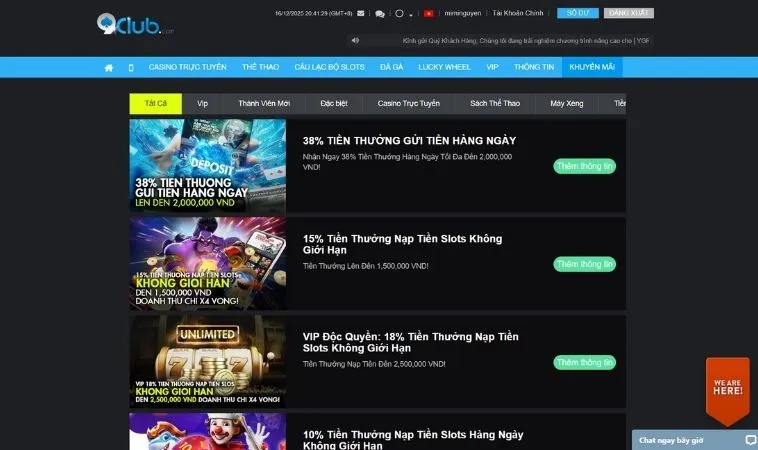The height and width of the screenshot is (450, 758).
Task: Click text Tiền Thưởng Nạp Tiền Đến 2,500,000 VND!
Action: pos(374,364)
